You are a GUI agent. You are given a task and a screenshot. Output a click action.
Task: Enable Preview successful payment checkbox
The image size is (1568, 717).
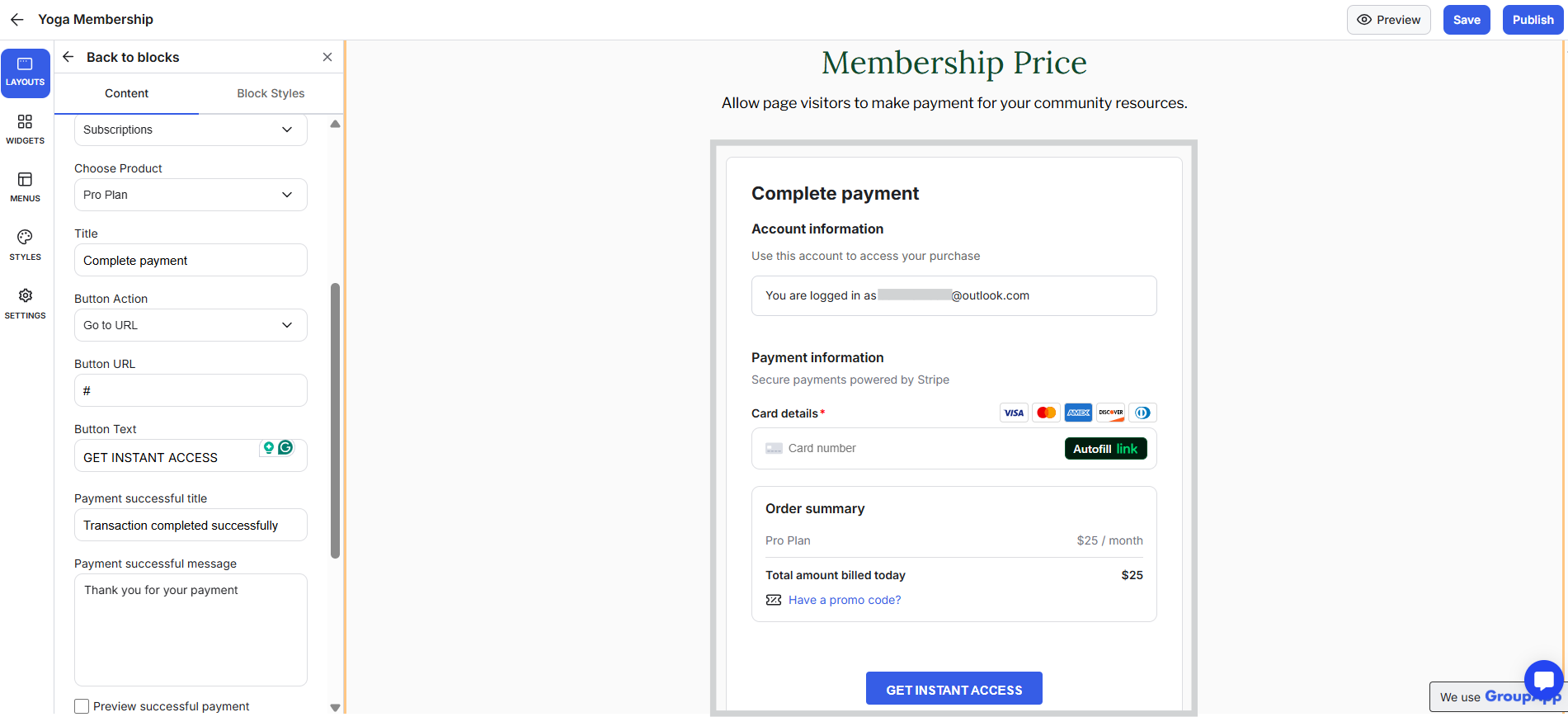[x=82, y=706]
